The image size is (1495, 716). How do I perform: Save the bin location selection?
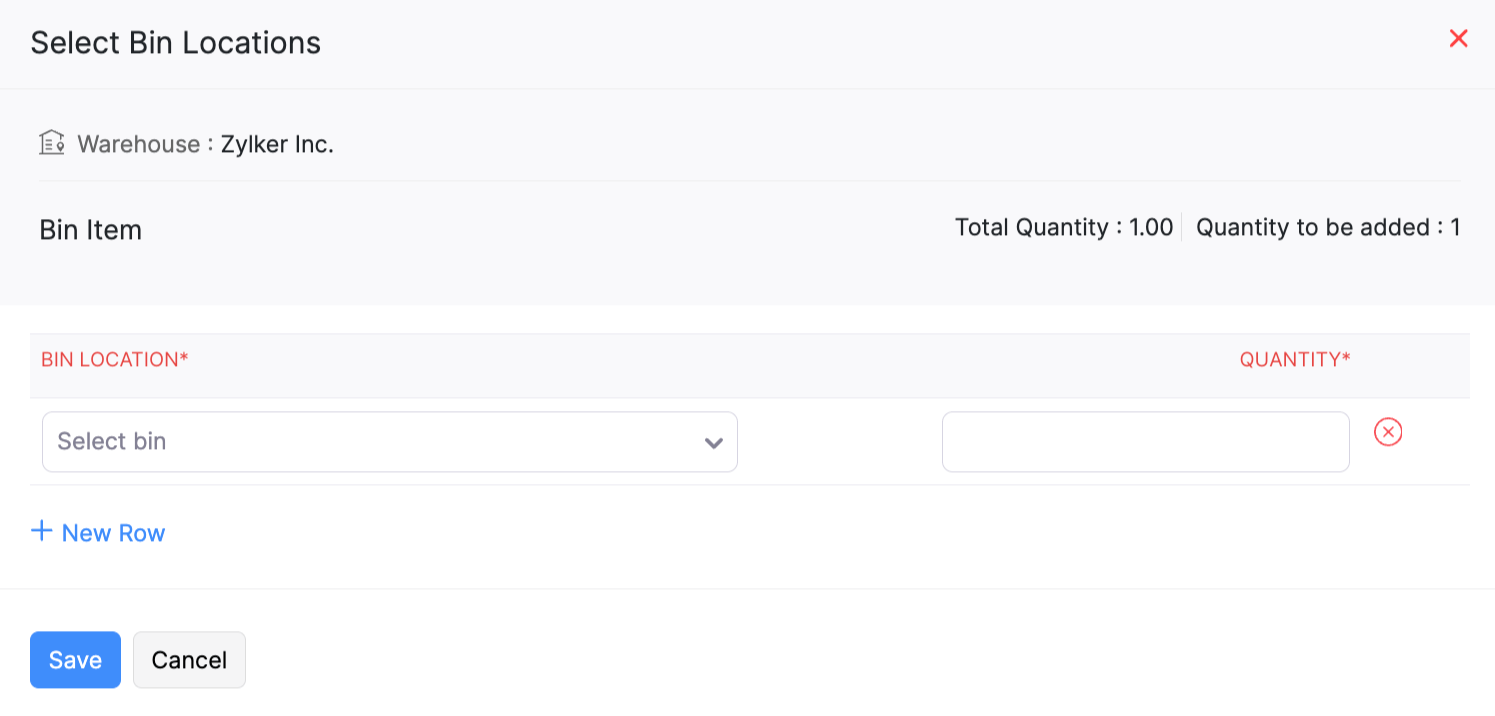pyautogui.click(x=75, y=659)
